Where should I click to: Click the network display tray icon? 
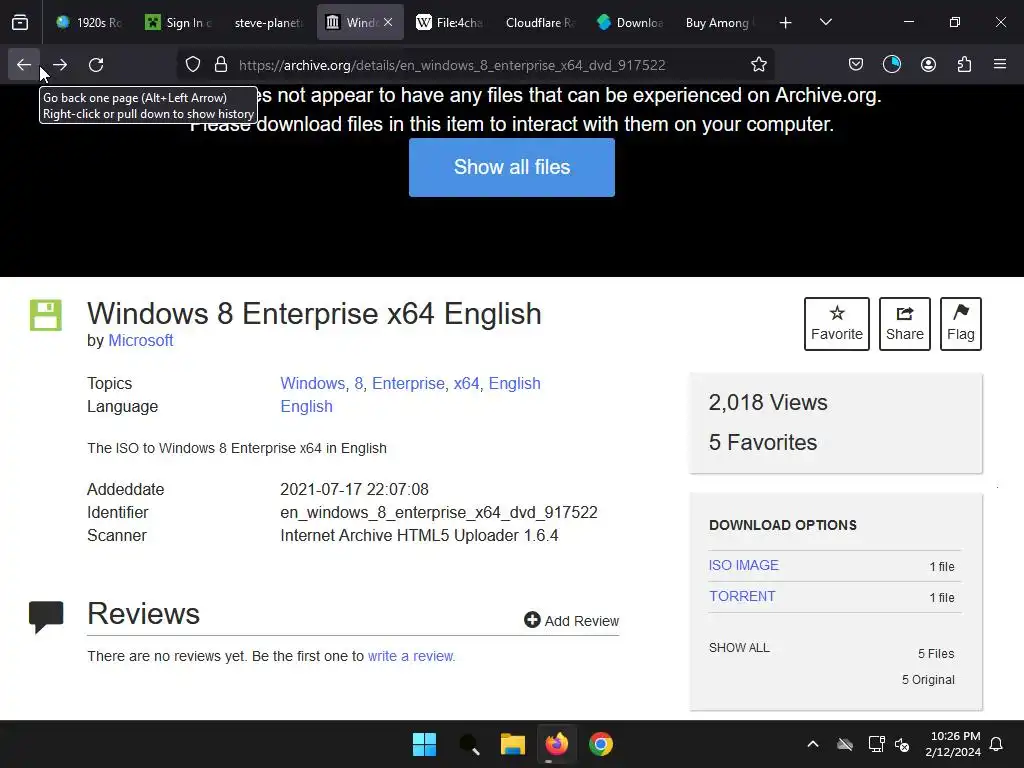876,744
